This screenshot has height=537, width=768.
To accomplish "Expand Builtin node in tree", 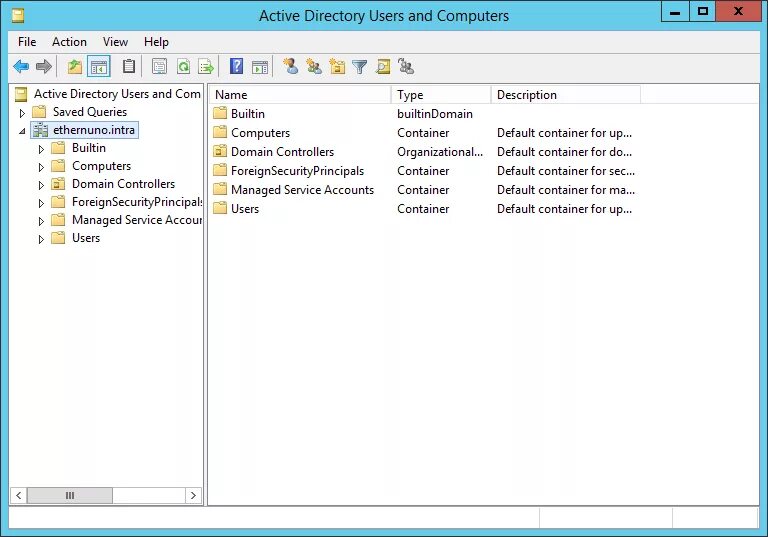I will tap(41, 149).
